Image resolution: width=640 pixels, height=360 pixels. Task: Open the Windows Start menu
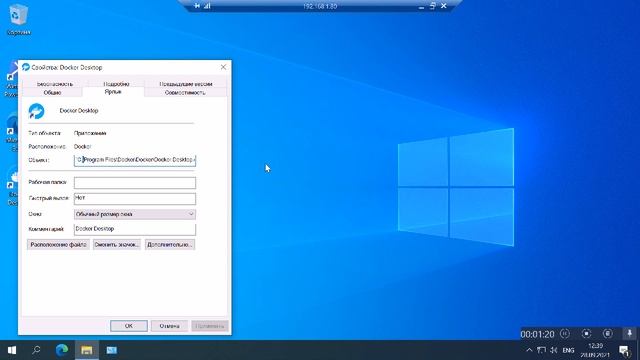[12, 350]
